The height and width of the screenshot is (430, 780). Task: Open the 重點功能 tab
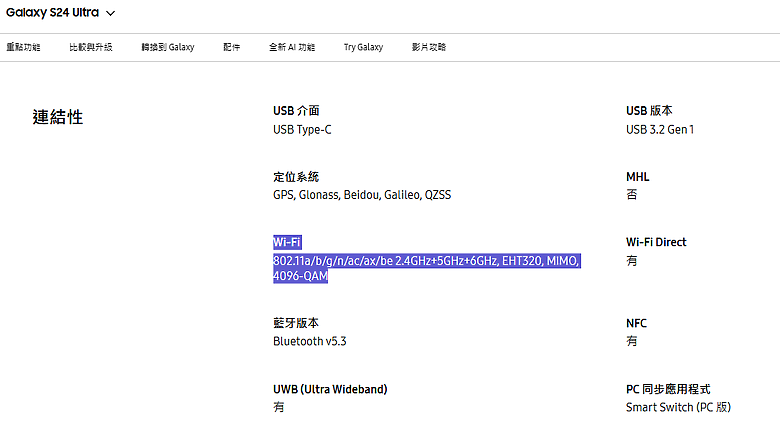tap(23, 47)
